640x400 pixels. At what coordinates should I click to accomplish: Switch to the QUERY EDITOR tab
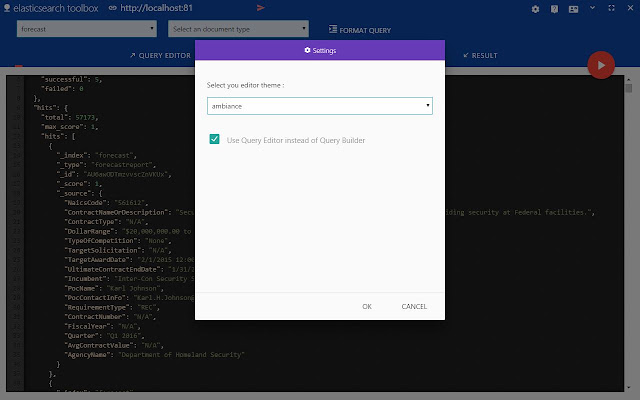point(160,56)
